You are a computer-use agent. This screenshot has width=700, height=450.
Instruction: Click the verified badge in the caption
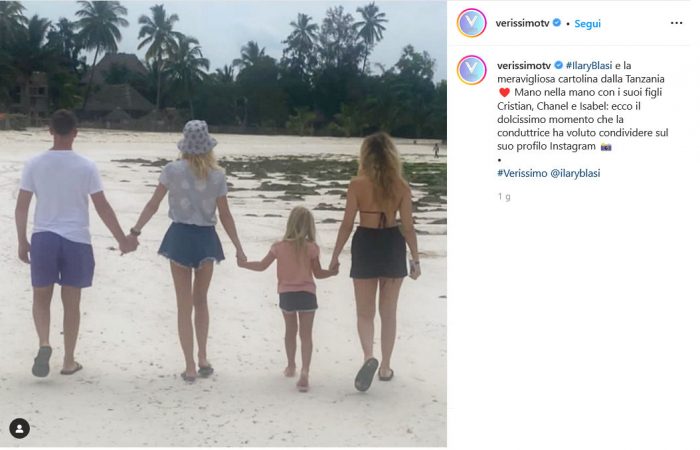(558, 65)
